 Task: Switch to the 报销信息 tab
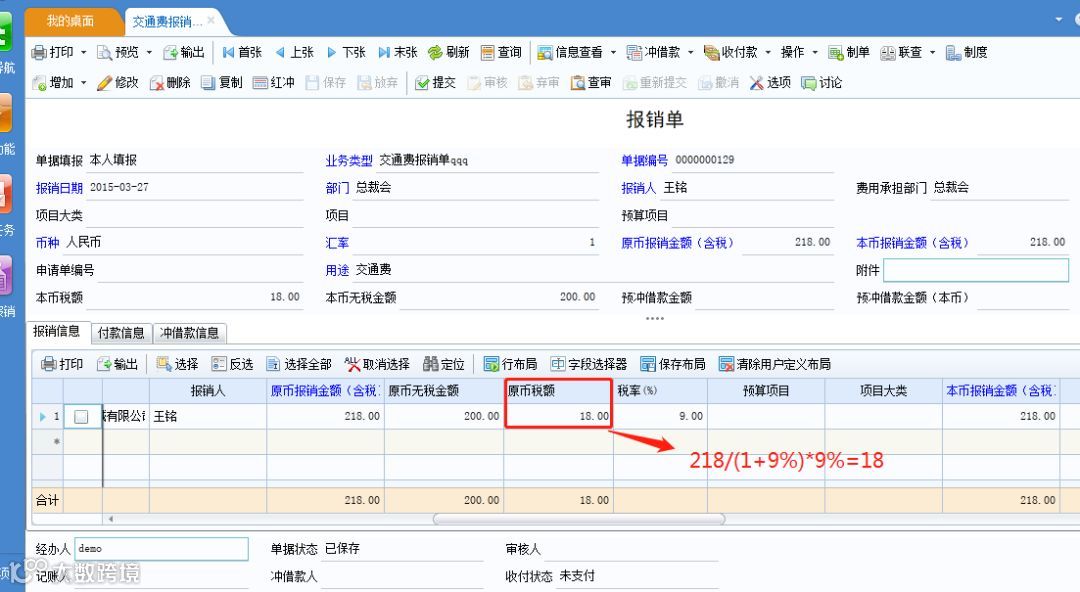pyautogui.click(x=57, y=331)
